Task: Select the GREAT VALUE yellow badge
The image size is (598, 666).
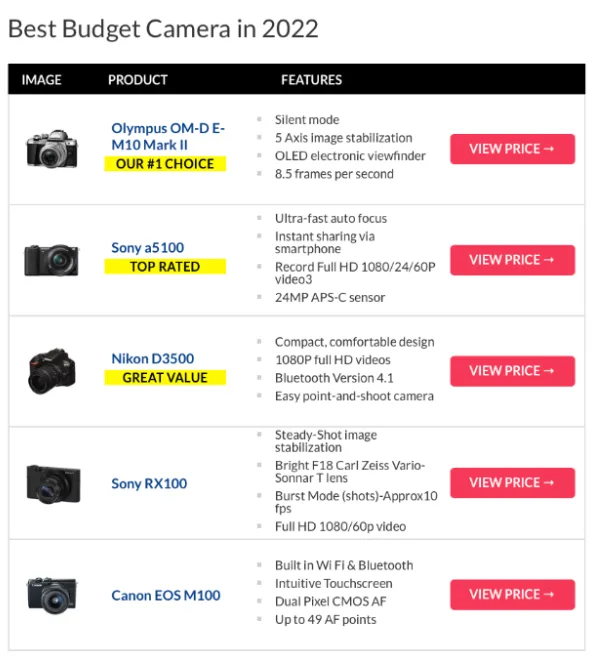Action: (x=165, y=378)
